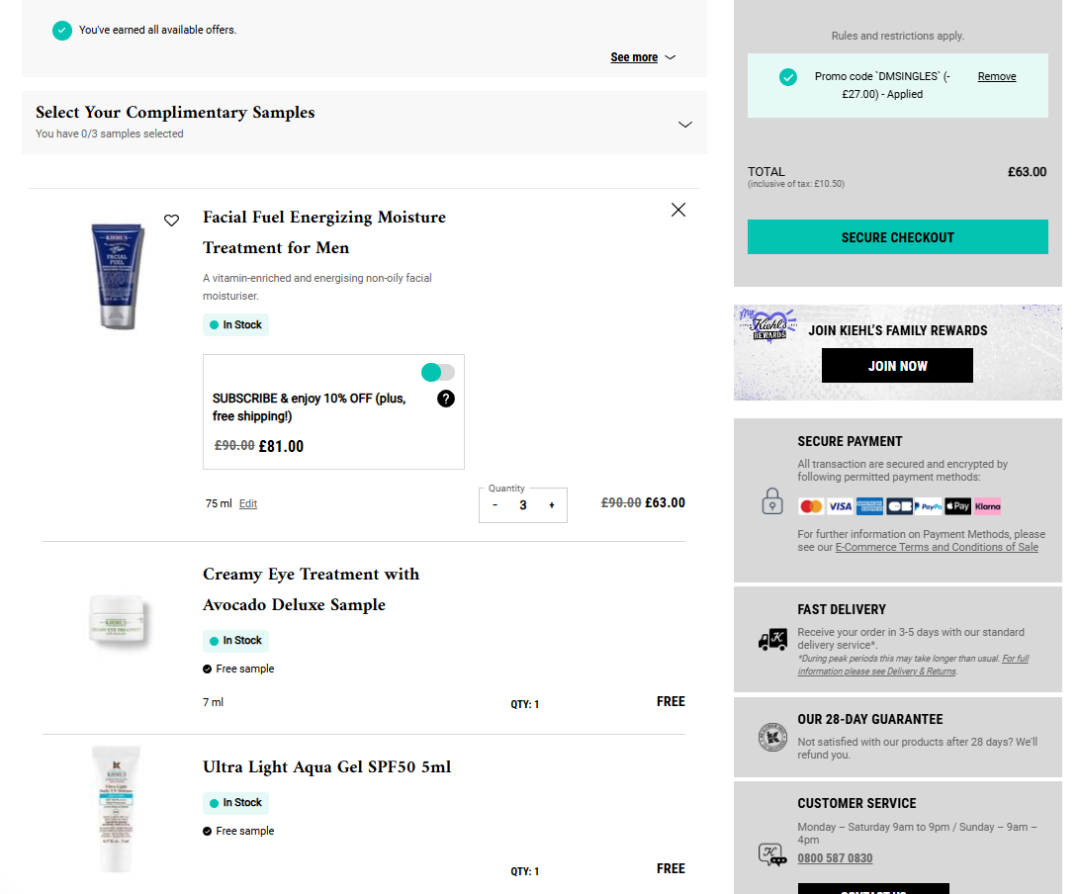Add Facial Fuel to wishlist heart
1080x894 pixels.
coord(171,220)
